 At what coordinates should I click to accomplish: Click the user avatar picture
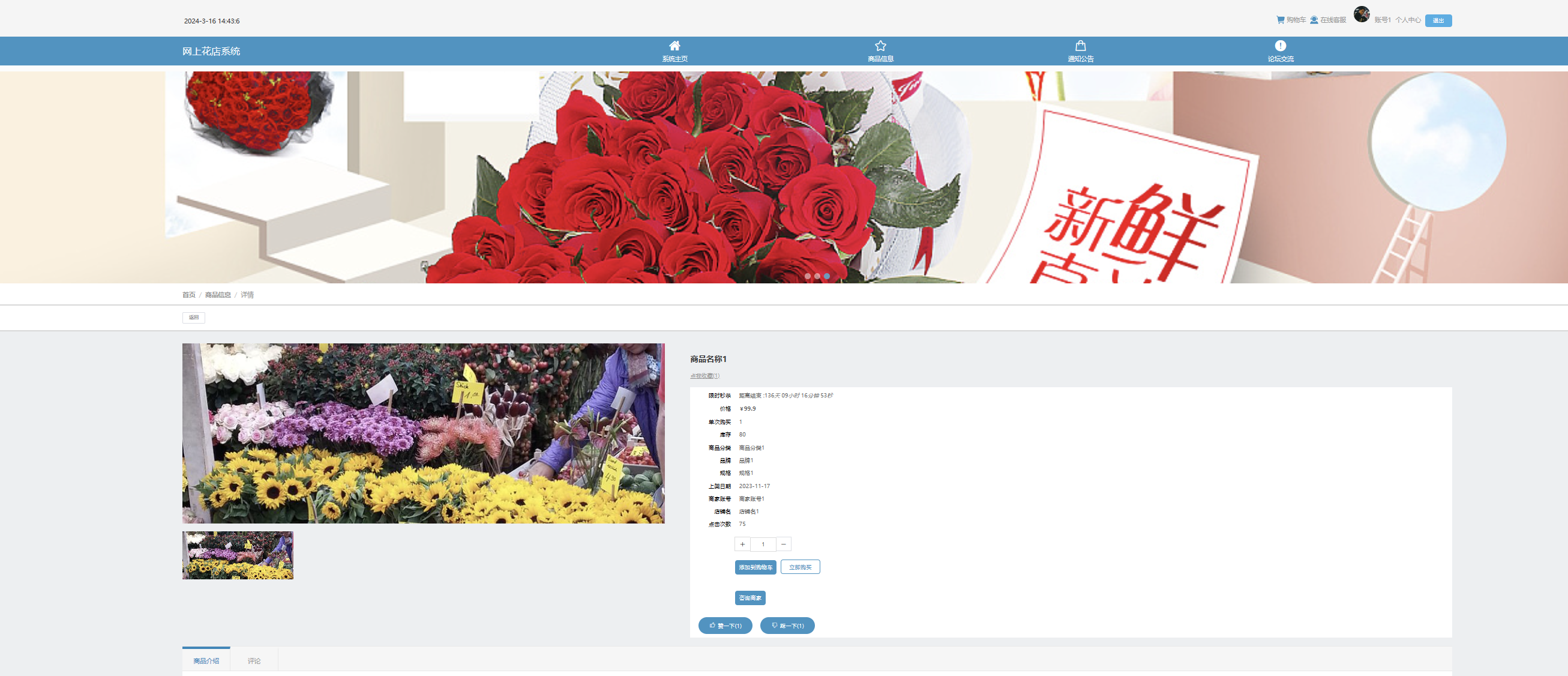(x=1361, y=14)
